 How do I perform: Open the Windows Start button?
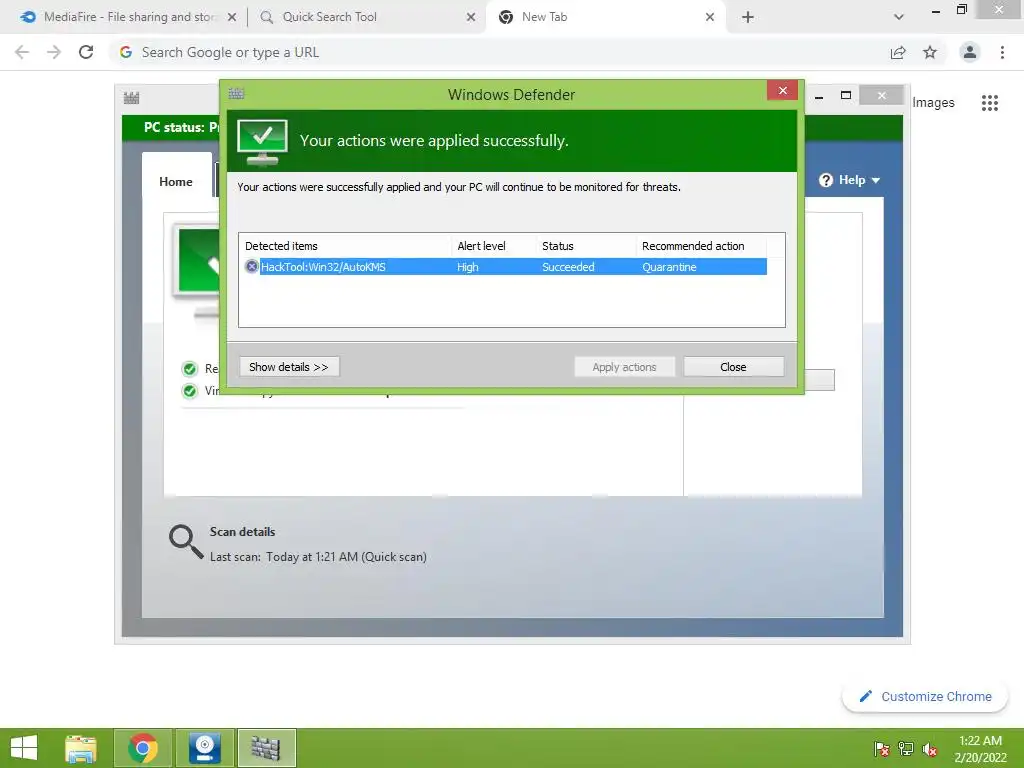24,748
